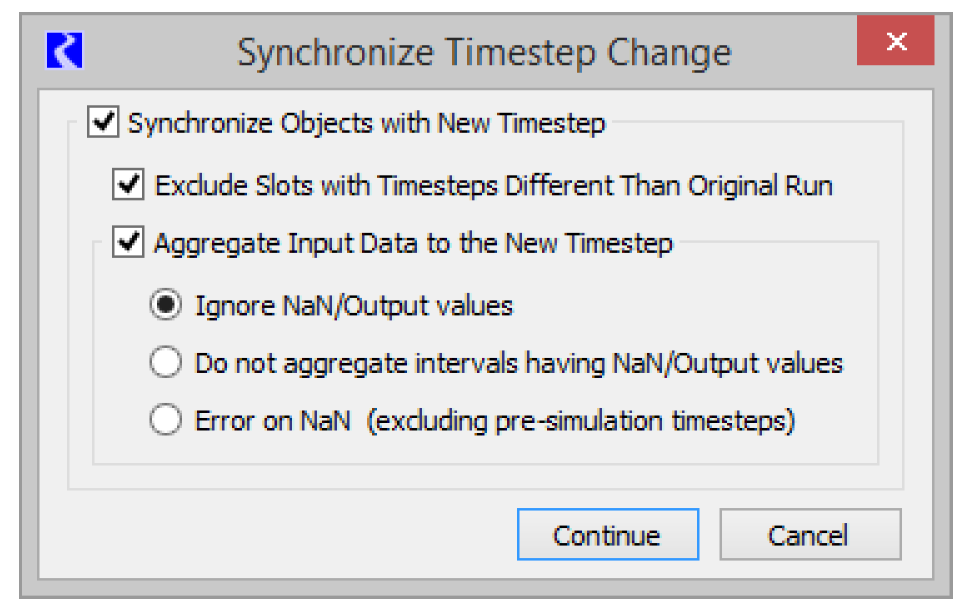Click the Synchronize Objects with New Timestep label
This screenshot has width=975, height=602.
click(366, 124)
